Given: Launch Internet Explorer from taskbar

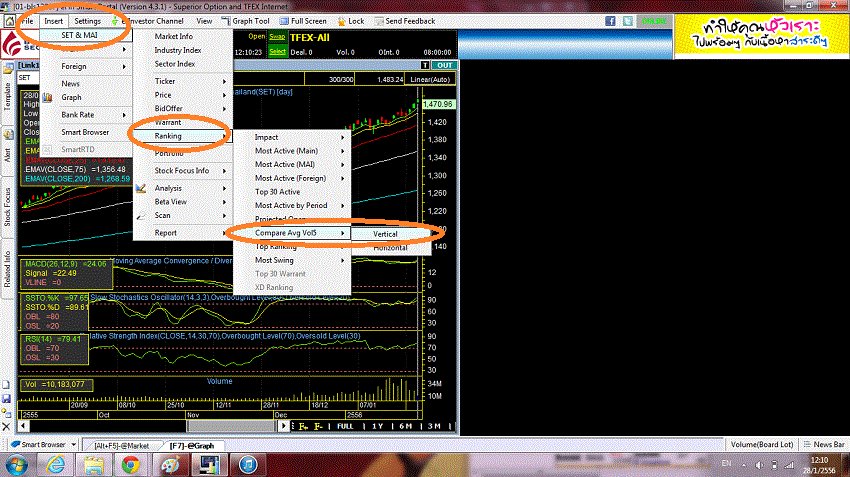Looking at the screenshot, I should (56, 465).
